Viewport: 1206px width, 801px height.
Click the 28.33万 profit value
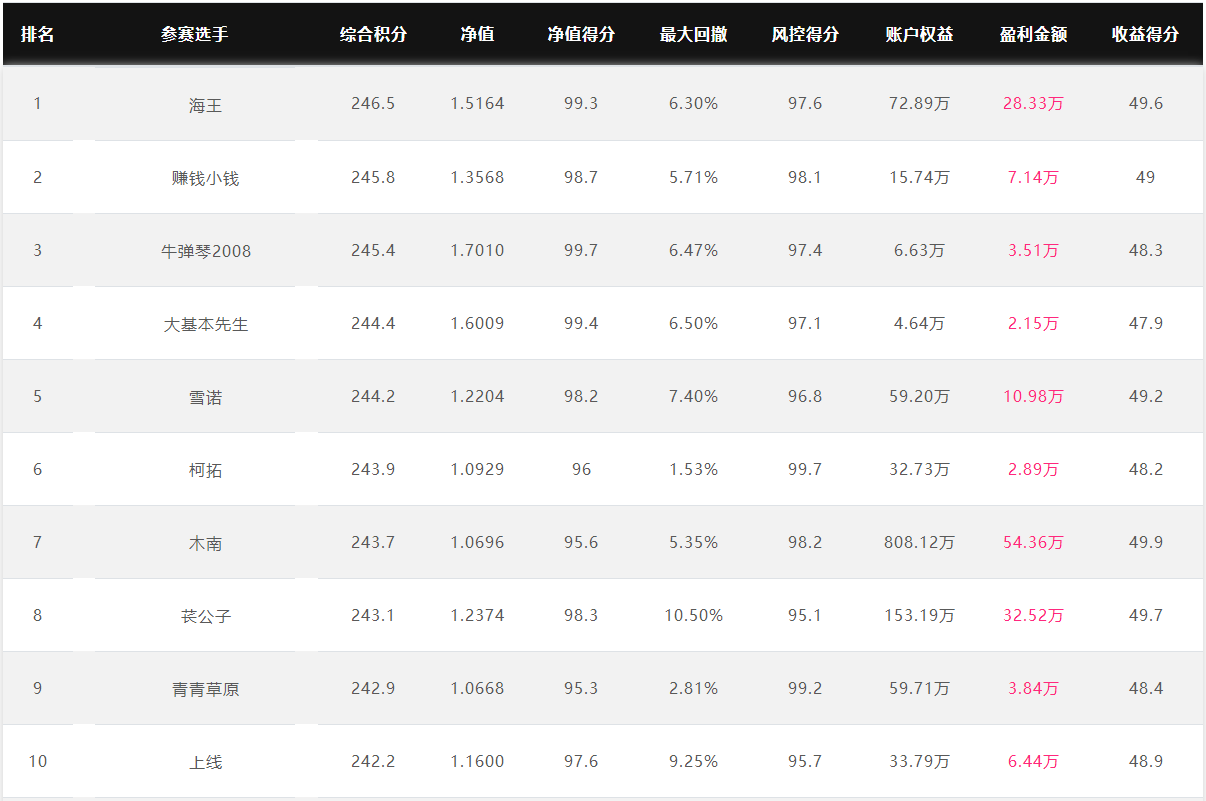pyautogui.click(x=1033, y=103)
